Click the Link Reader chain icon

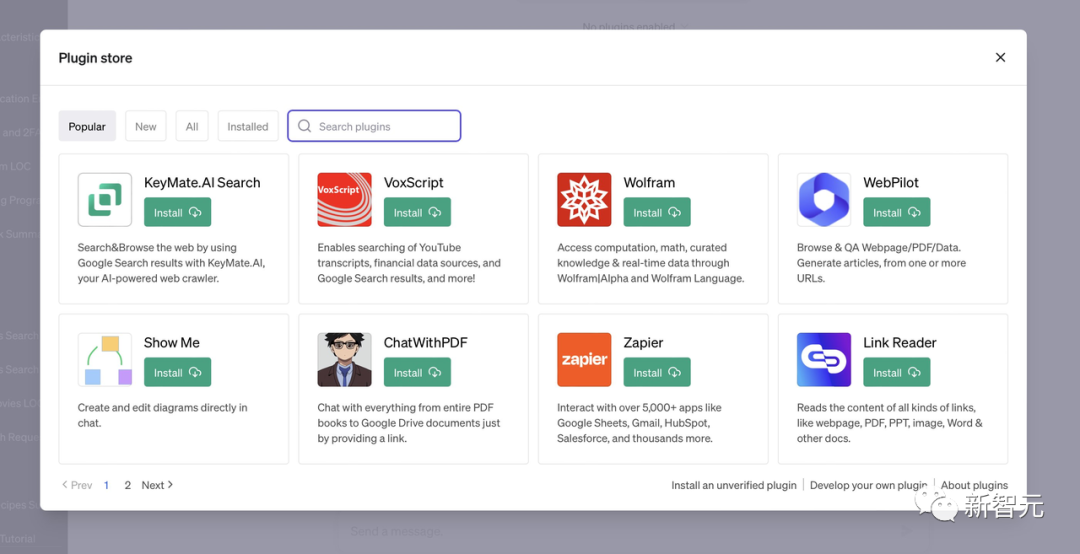coord(824,360)
